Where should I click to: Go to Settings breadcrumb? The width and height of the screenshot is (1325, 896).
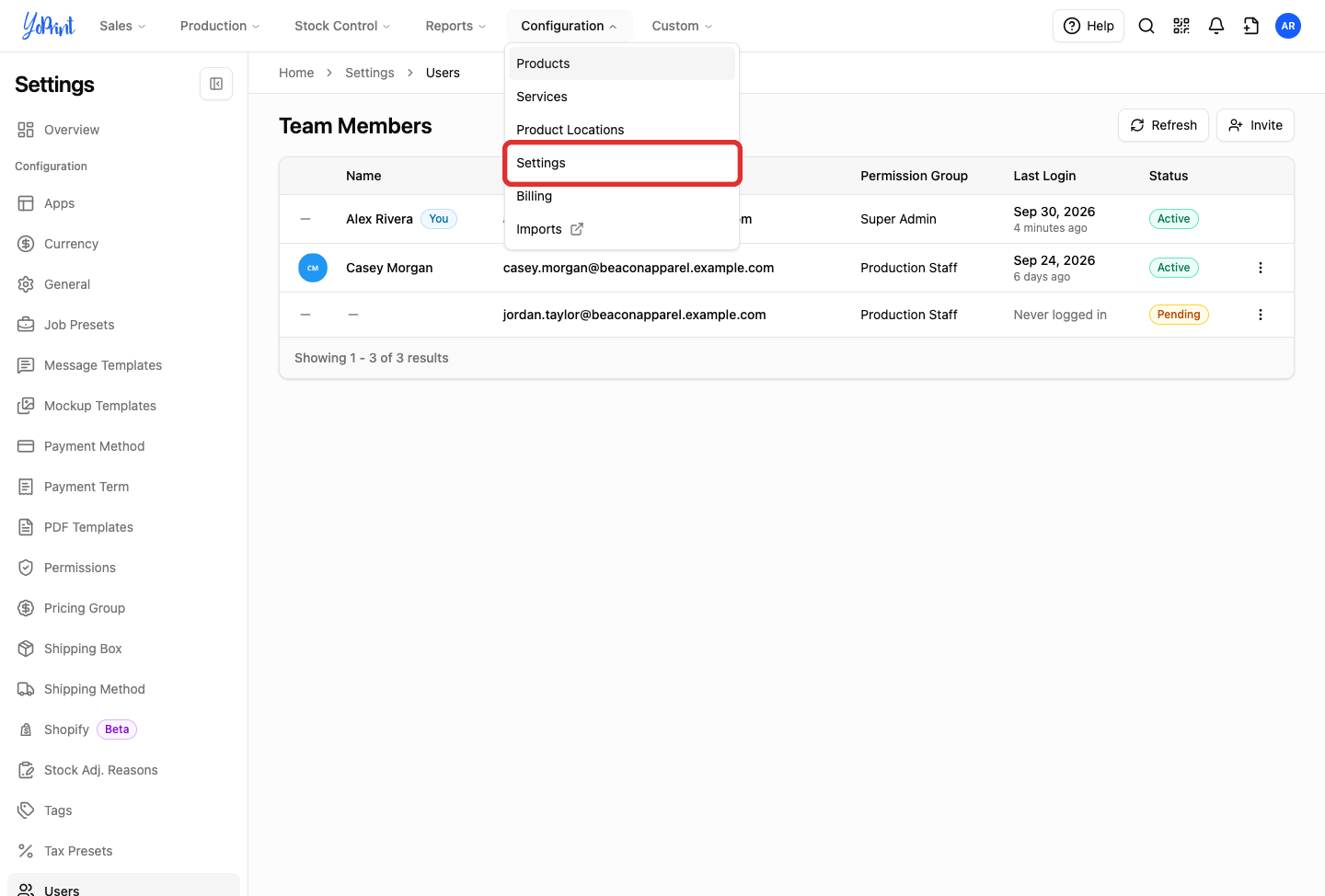tap(370, 73)
